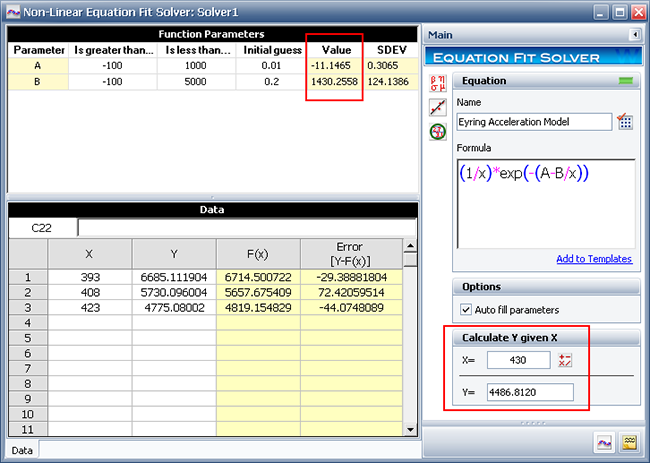Screen dimensions: 650x463
Task: Toggle the Auto fill parameters checkbox
Action: pyautogui.click(x=465, y=309)
